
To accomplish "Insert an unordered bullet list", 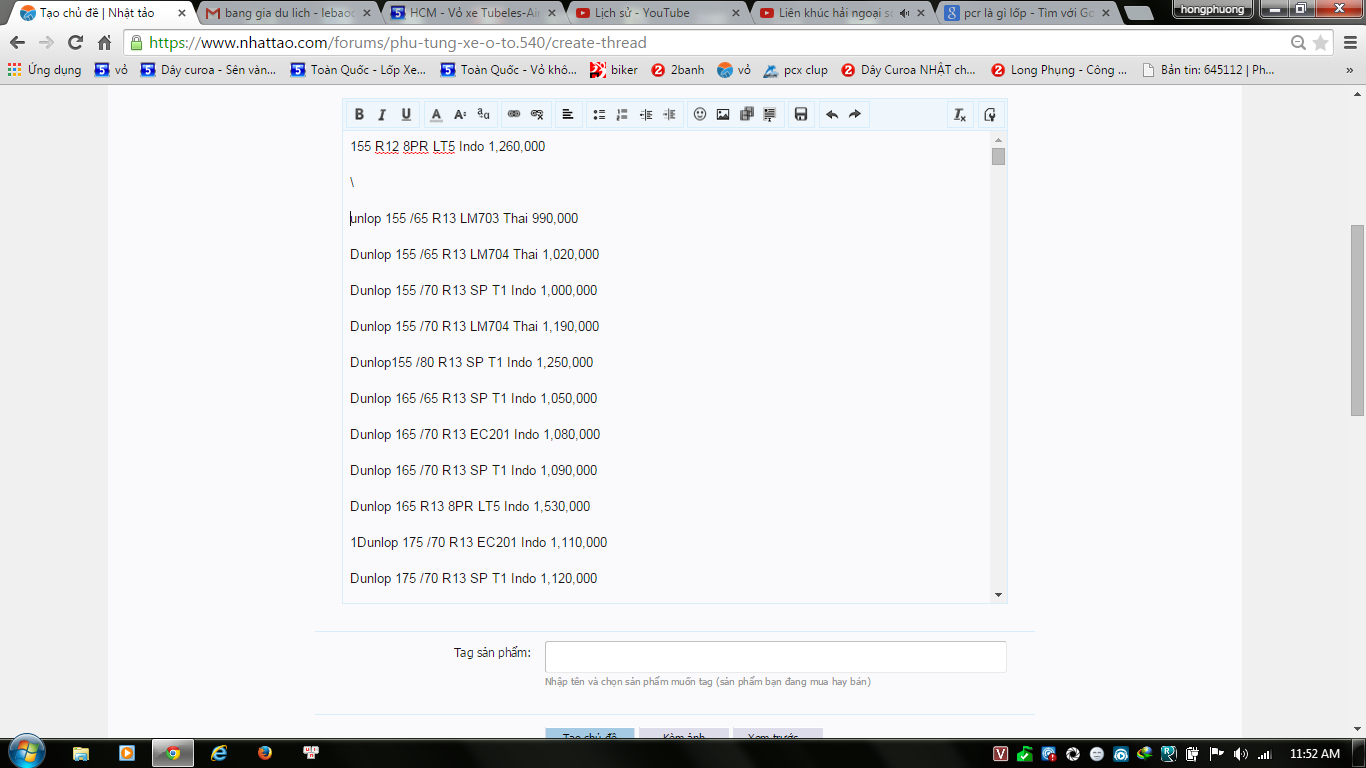I will [x=598, y=115].
